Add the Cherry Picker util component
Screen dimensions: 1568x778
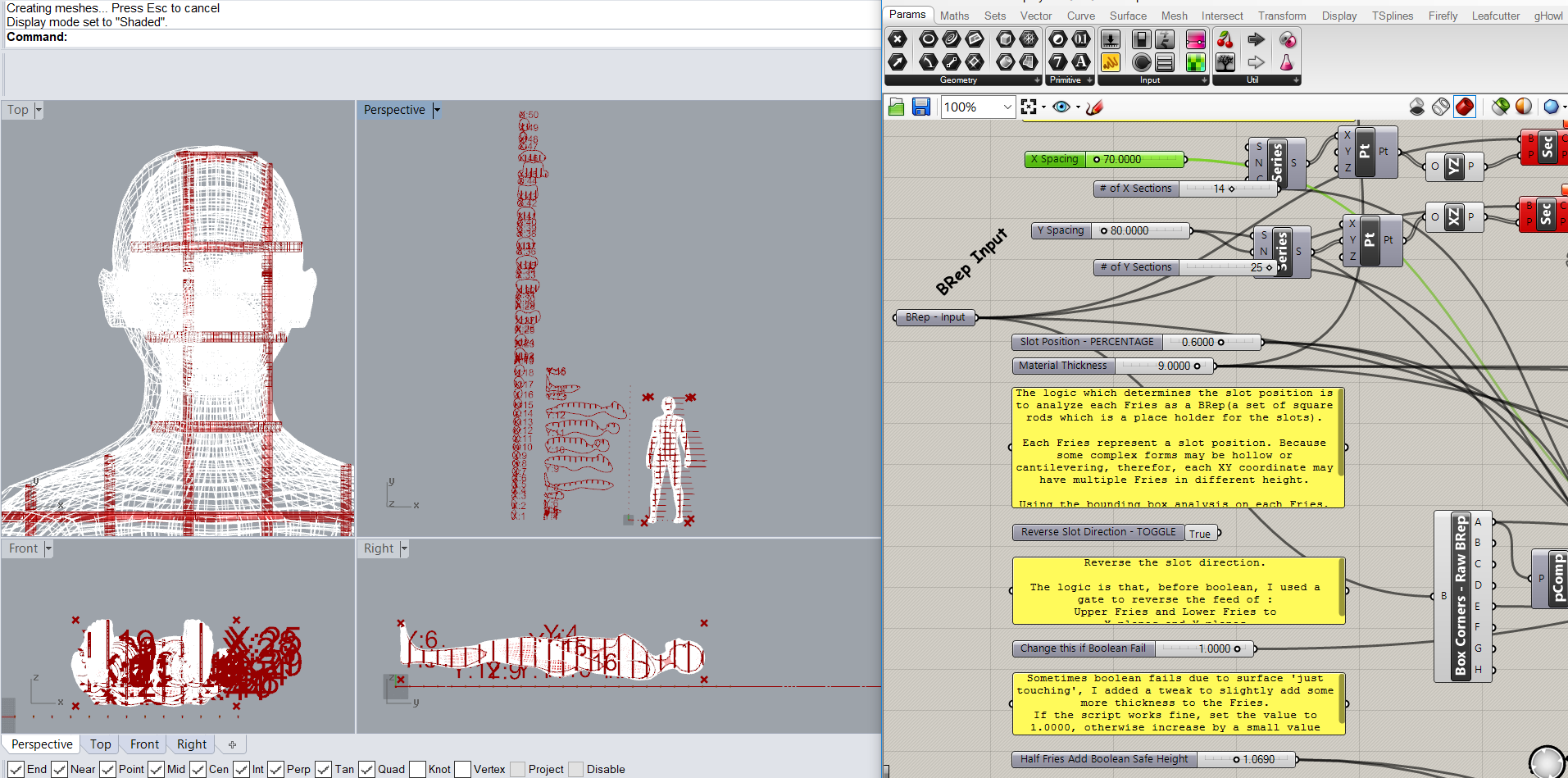[x=1225, y=39]
